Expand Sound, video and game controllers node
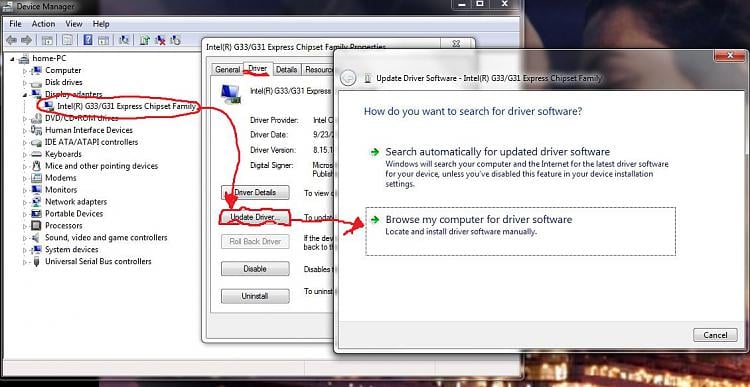This screenshot has height=387, width=750. click(24, 238)
